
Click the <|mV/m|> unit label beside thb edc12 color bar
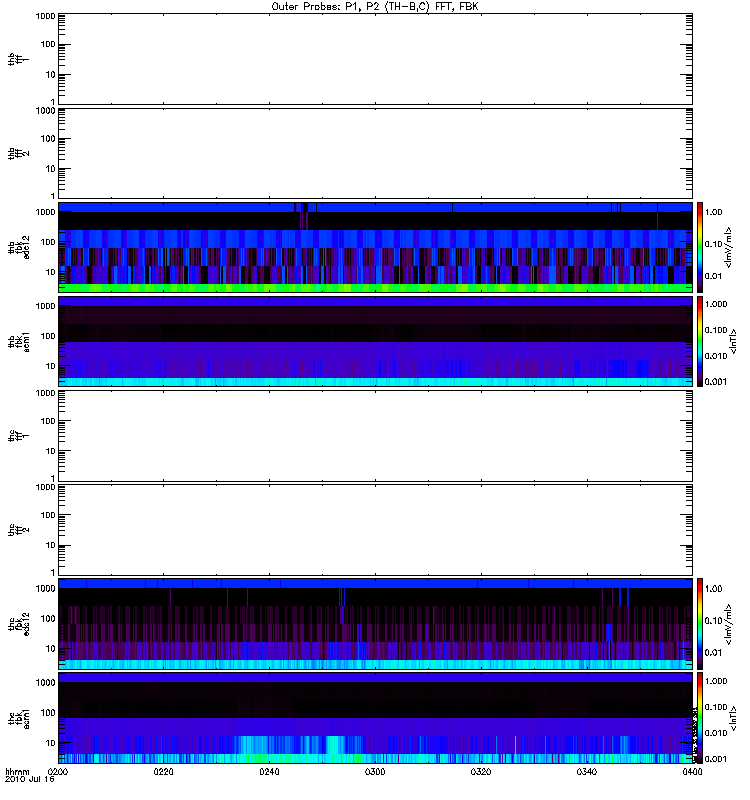tap(729, 247)
